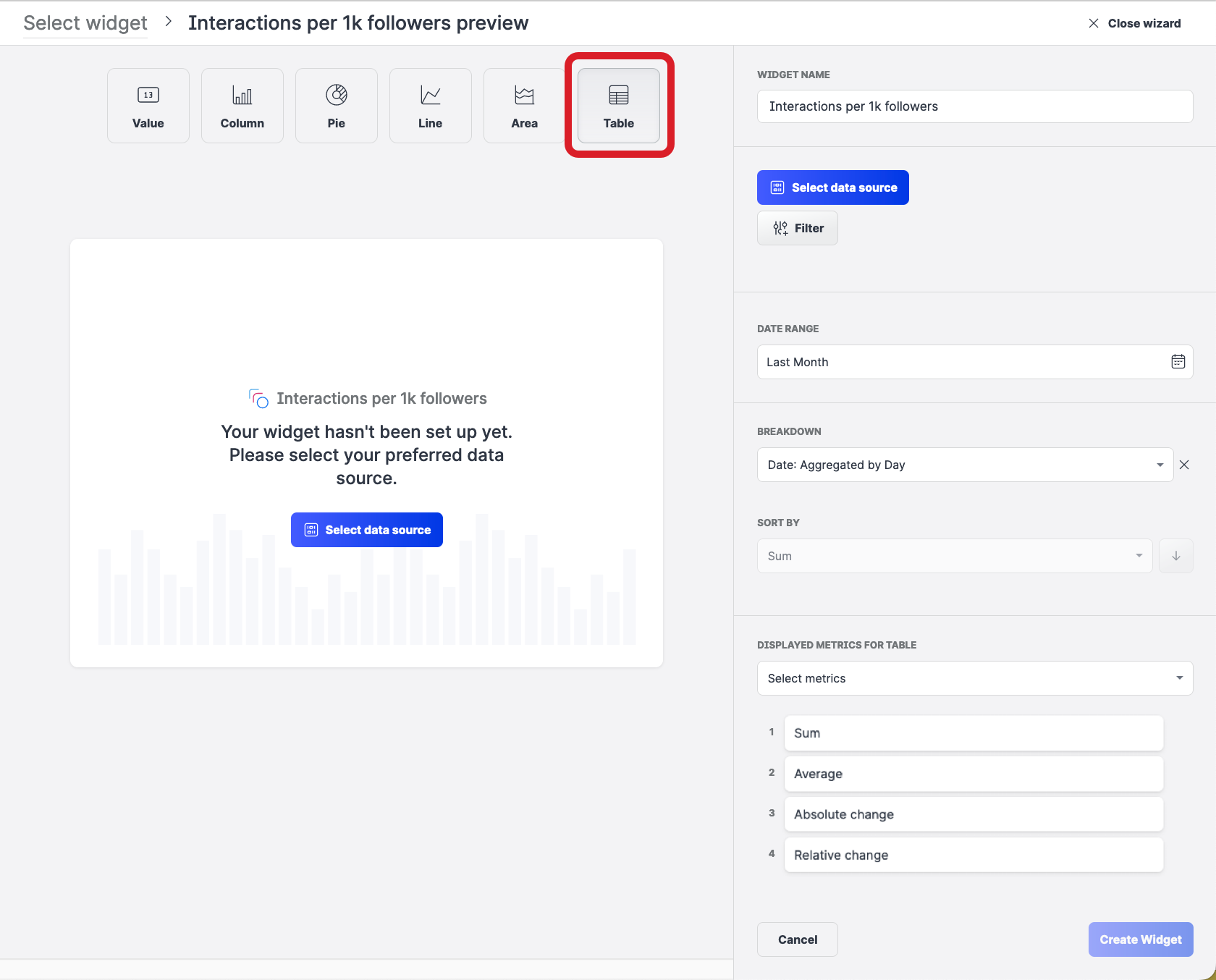Expand the Breakdown dropdown
This screenshot has height=980, width=1216.
point(965,465)
